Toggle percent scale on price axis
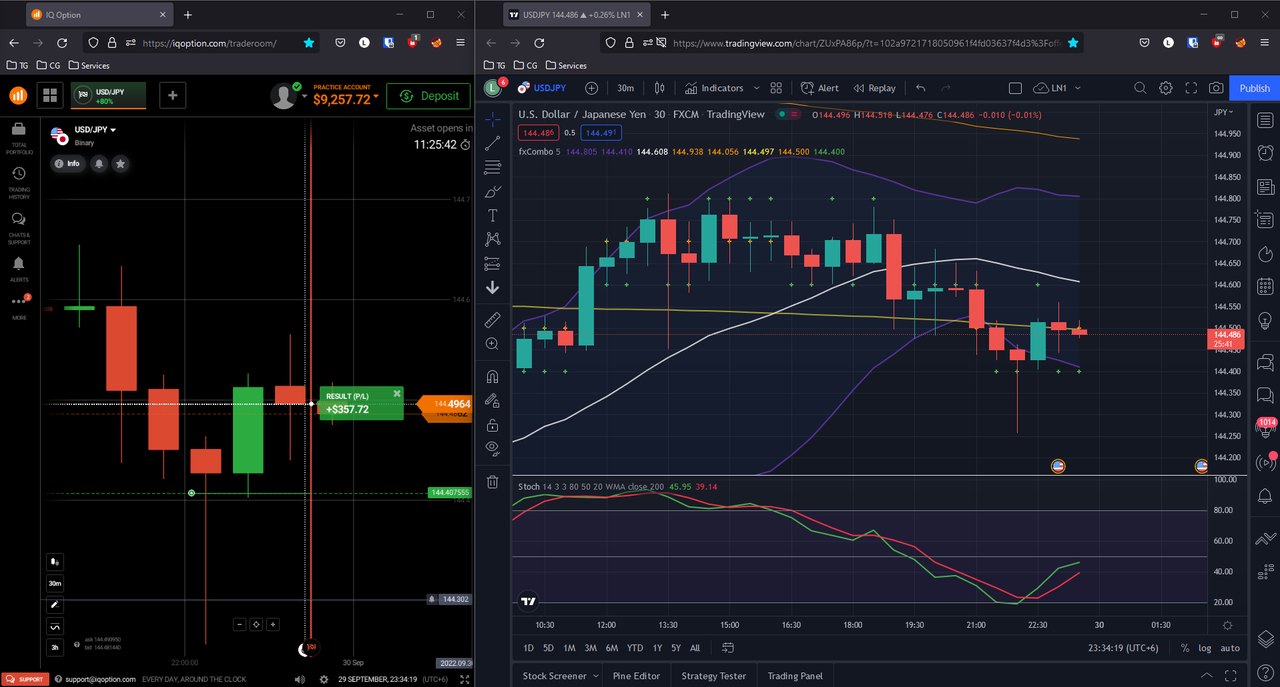The height and width of the screenshot is (687, 1280). click(x=1185, y=648)
